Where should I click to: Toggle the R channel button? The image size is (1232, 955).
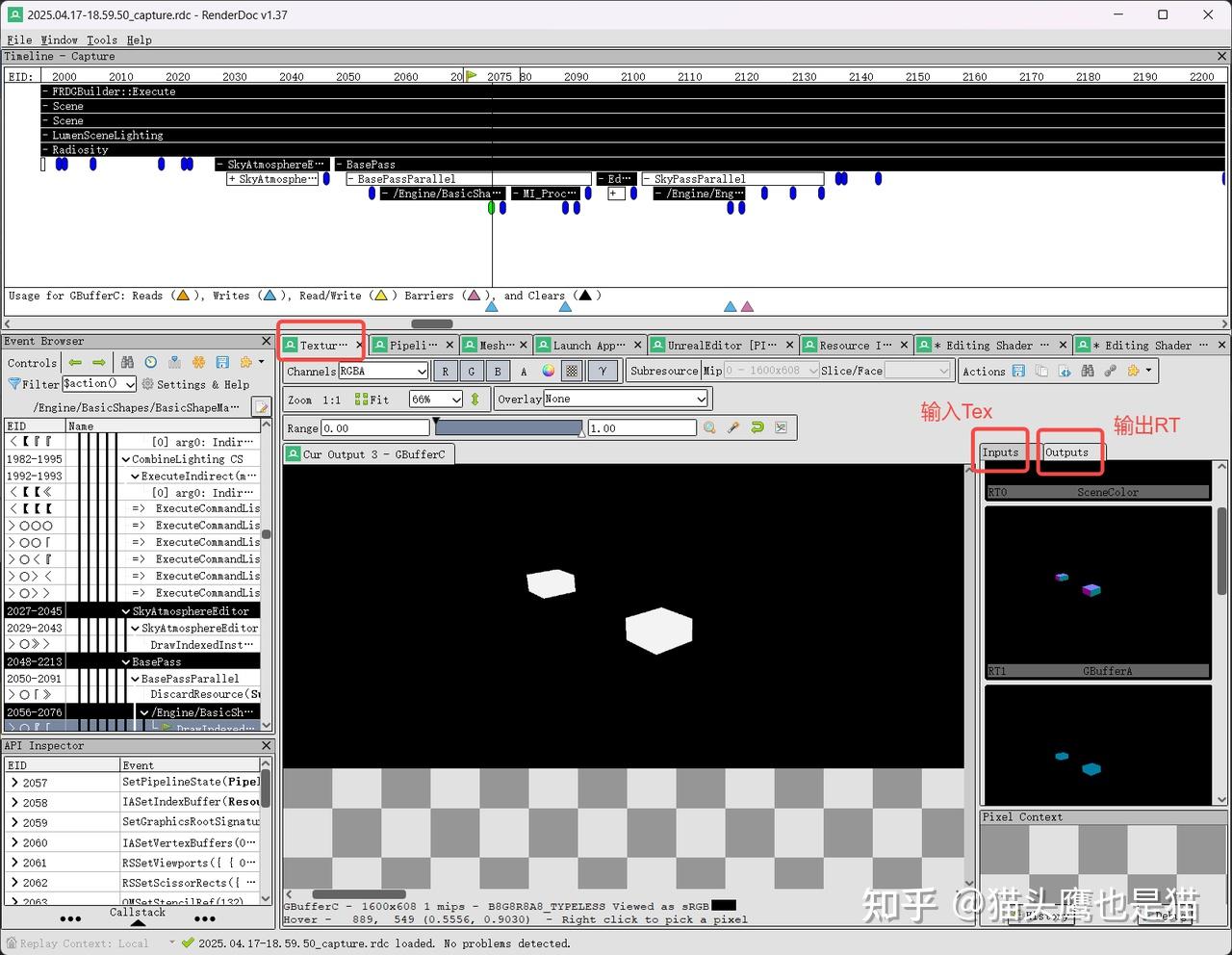pyautogui.click(x=445, y=371)
